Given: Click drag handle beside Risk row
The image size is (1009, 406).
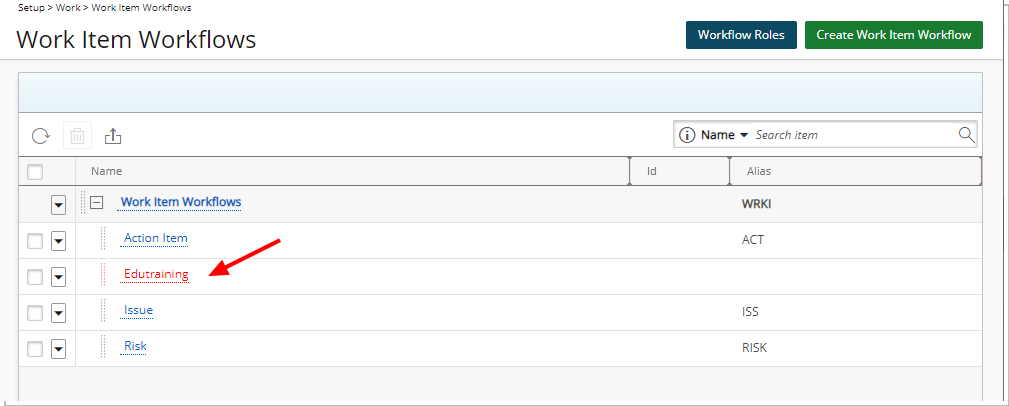Looking at the screenshot, I should point(103,346).
